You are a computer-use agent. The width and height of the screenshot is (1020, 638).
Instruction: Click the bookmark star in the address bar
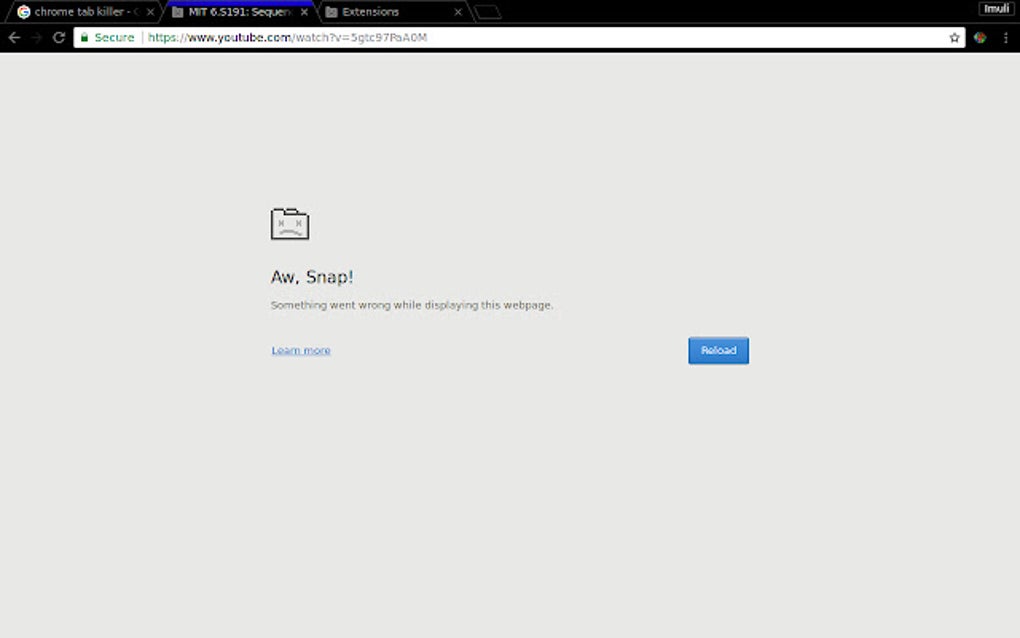coord(953,37)
